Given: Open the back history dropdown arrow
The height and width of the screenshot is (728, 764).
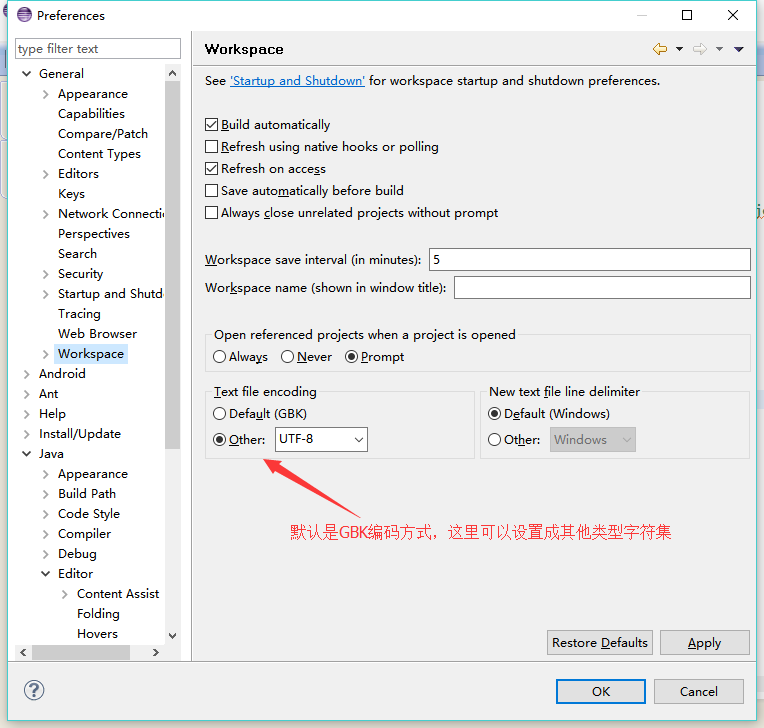Looking at the screenshot, I should 679,49.
